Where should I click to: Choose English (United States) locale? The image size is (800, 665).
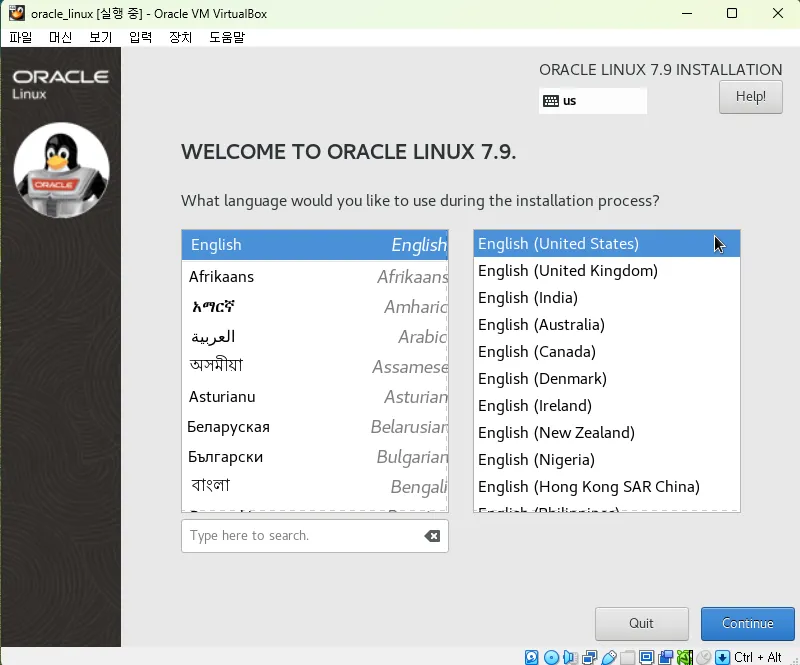[607, 244]
